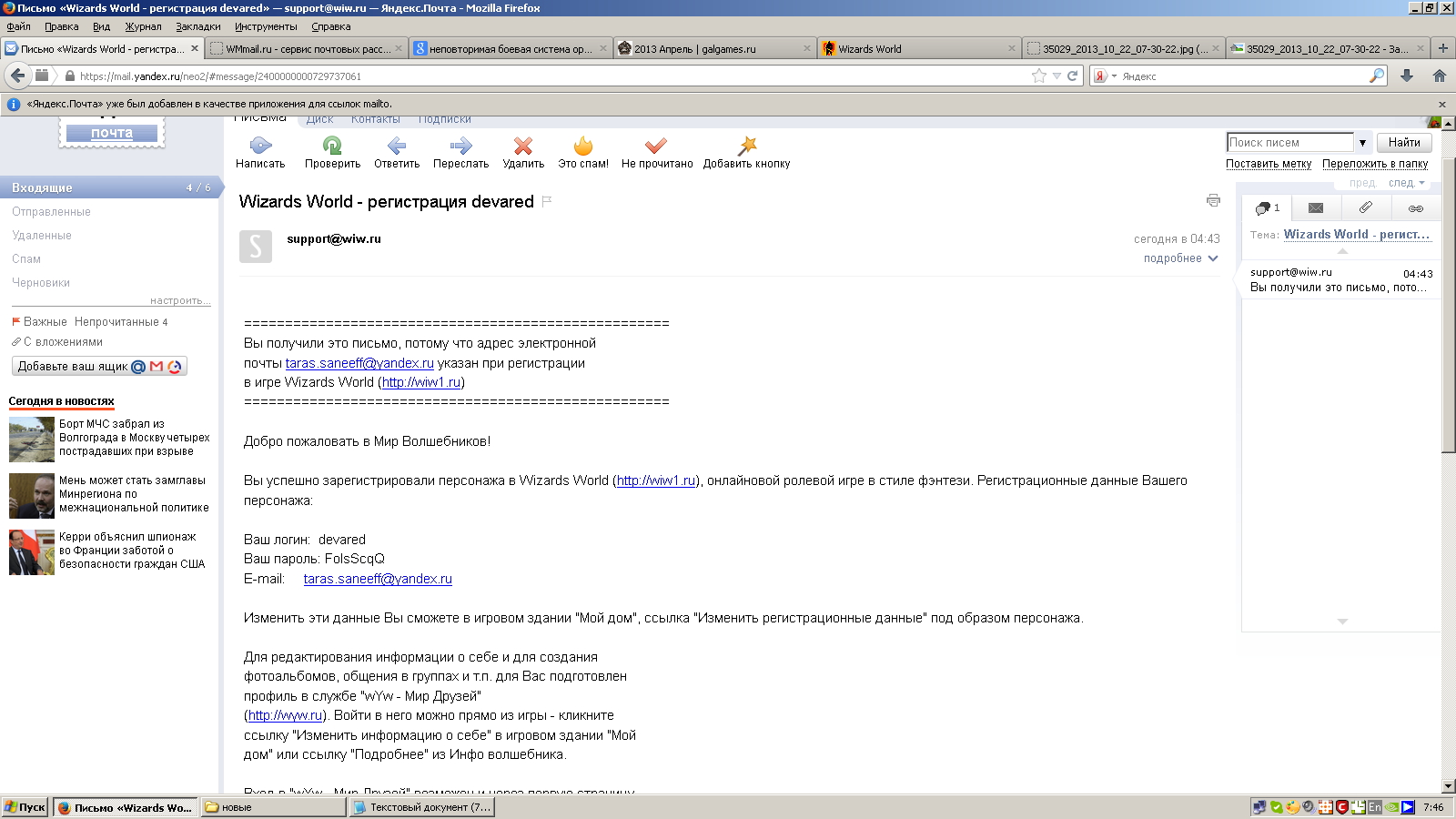Click the Windows Пуск start button
Viewport: 1456px width, 819px height.
[x=25, y=807]
